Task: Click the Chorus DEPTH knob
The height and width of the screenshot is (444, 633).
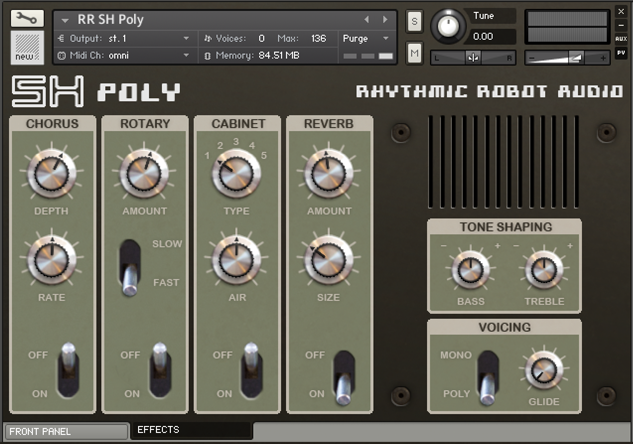Action: 52,174
